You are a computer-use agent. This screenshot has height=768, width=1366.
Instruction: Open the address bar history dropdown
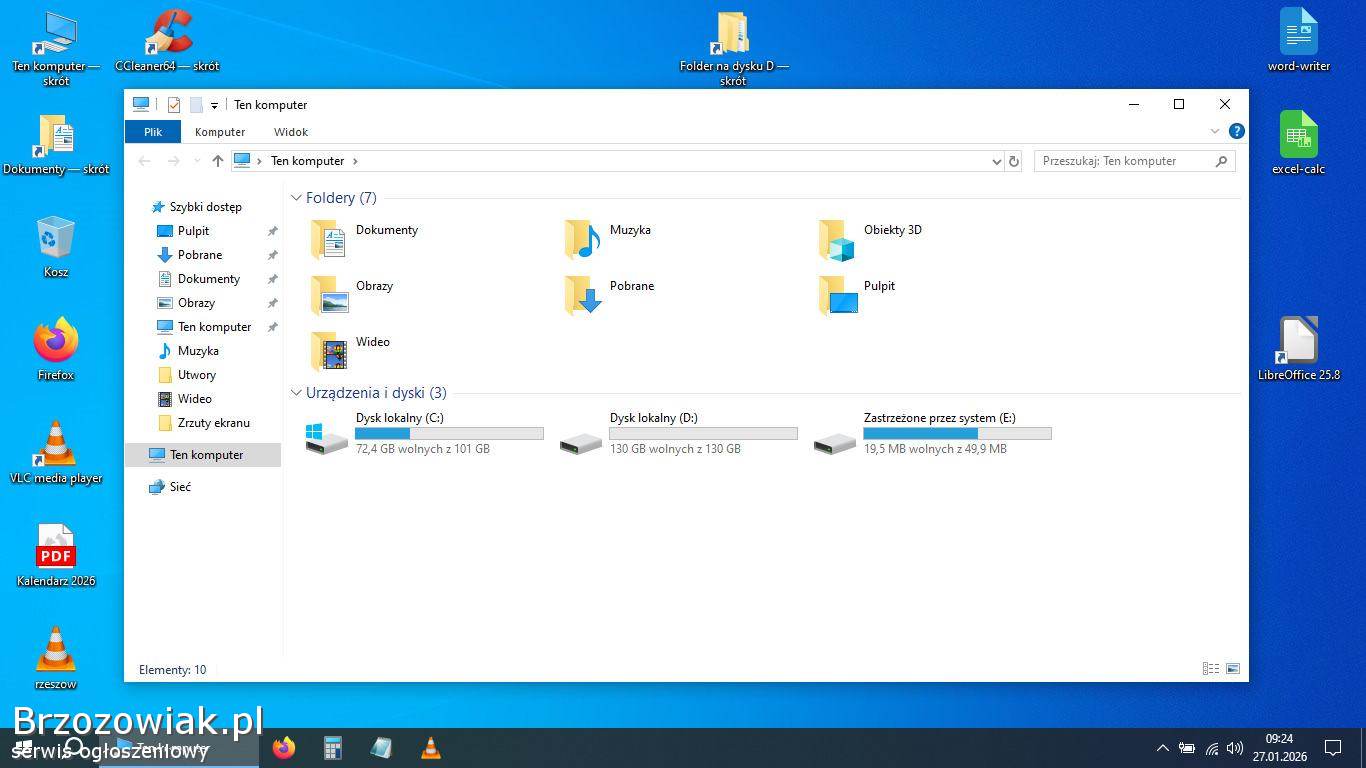tap(996, 161)
